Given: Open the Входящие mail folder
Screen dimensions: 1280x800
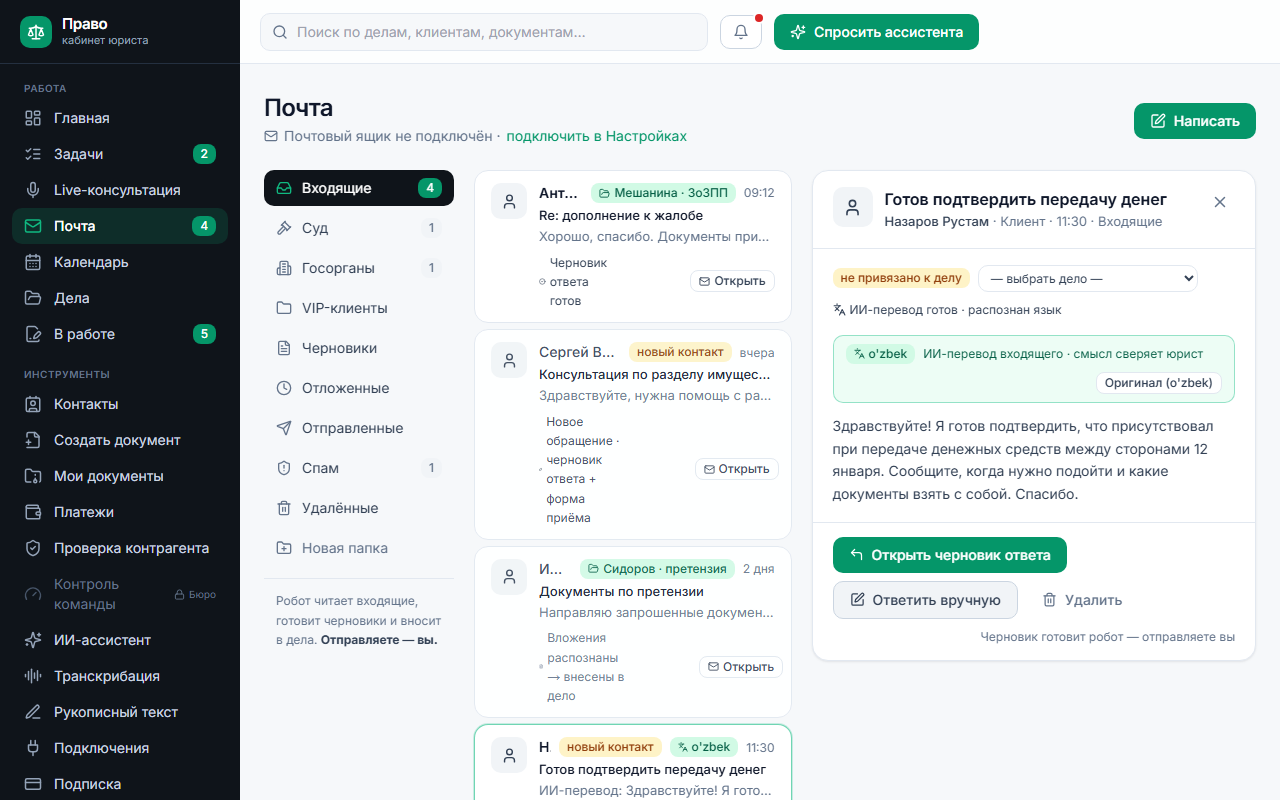Looking at the screenshot, I should 359,188.
